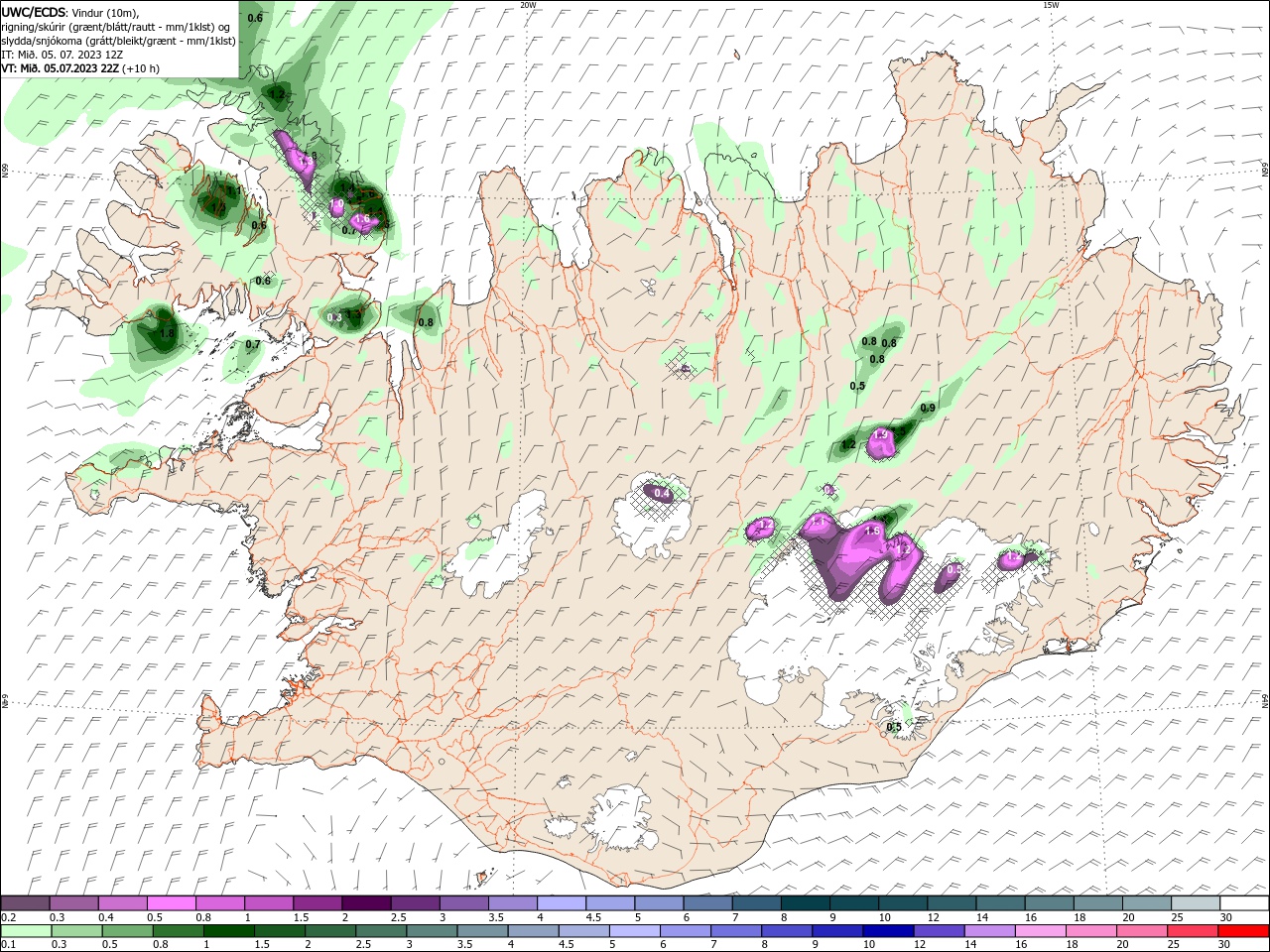Click the lightest green swatch above label 0.1
Viewport: 1270px width, 952px height.
[x=26, y=931]
